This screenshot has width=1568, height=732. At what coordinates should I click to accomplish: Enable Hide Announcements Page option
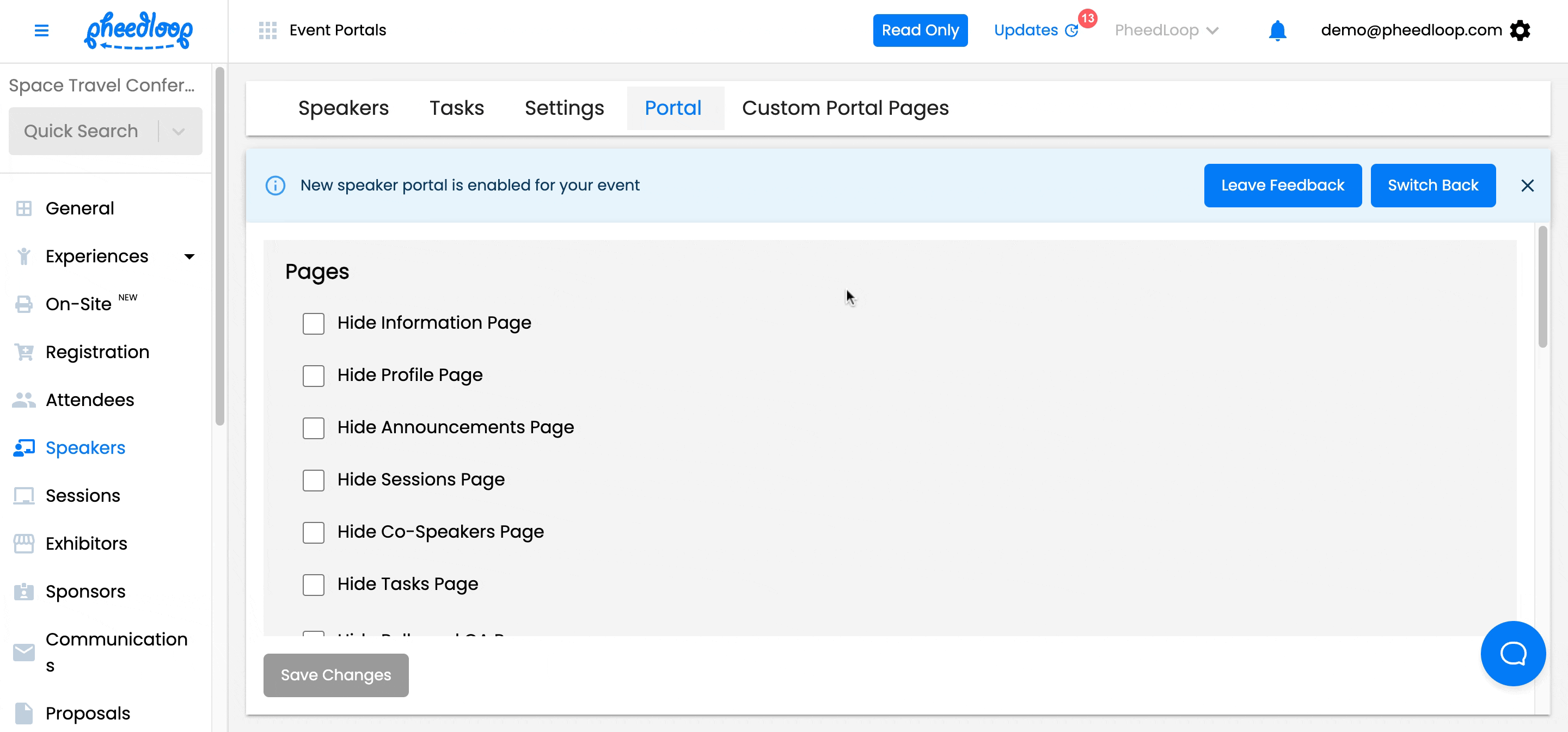[x=314, y=428]
